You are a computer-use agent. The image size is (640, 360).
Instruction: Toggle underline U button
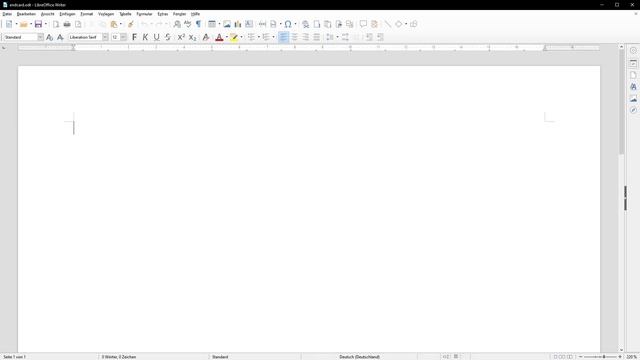point(156,37)
